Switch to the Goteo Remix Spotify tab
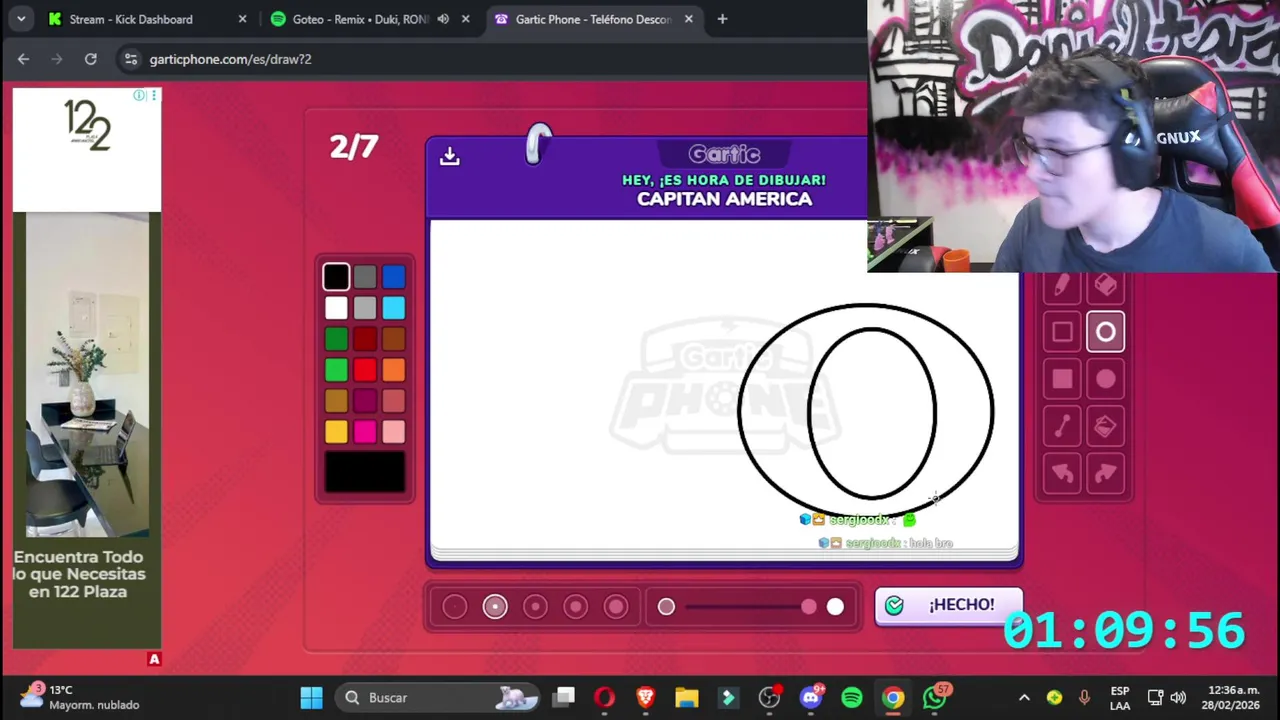This screenshot has height=720, width=1280. click(x=360, y=19)
